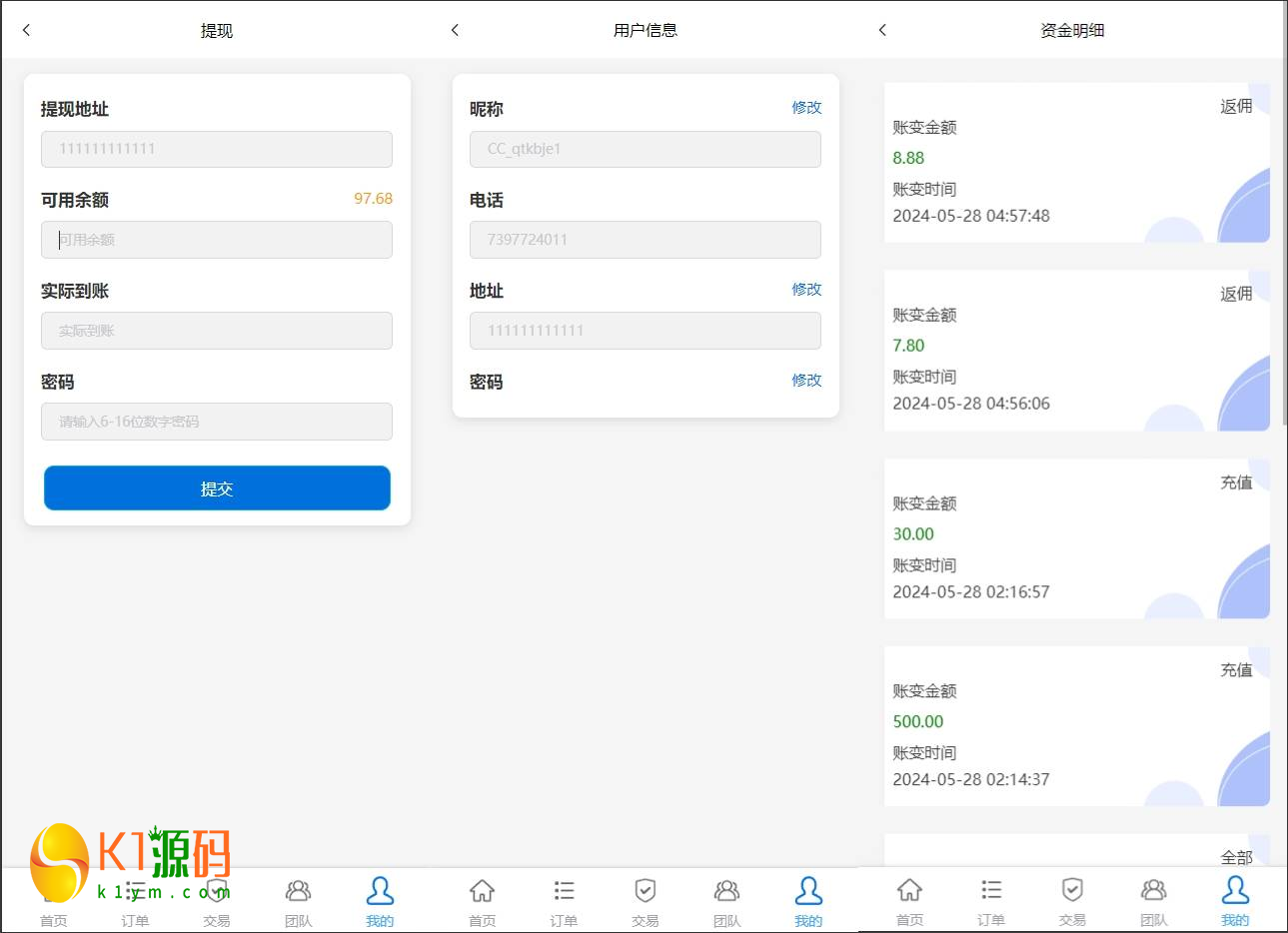The image size is (1288, 933).
Task: Submit withdrawal with the 提交 button
Action: (217, 488)
